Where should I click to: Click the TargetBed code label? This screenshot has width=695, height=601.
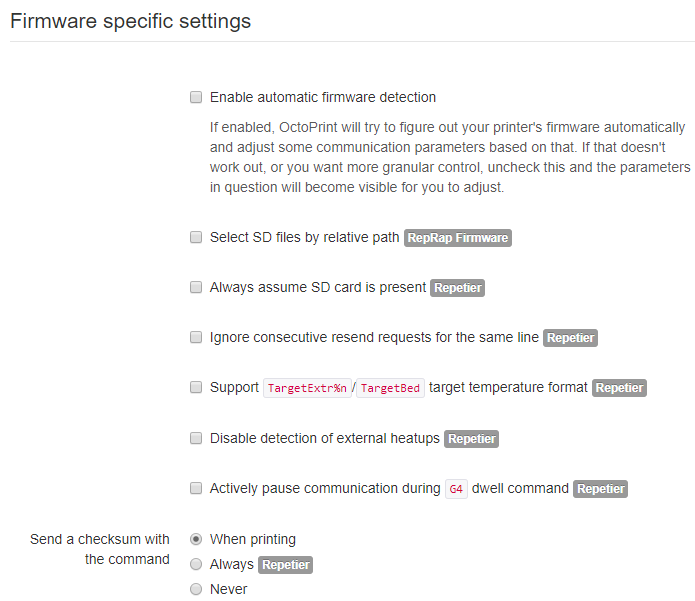[x=390, y=388]
